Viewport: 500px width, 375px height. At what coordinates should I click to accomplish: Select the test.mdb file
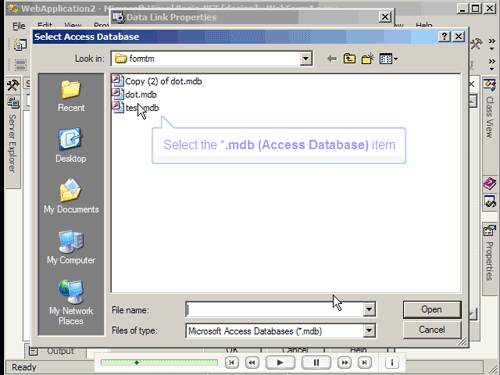click(x=136, y=108)
